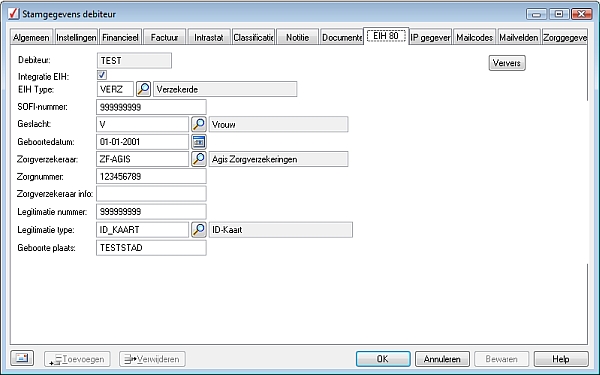Click the Stamgegevens debiteur window title
Image resolution: width=600 pixels, height=375 pixels.
[69, 14]
